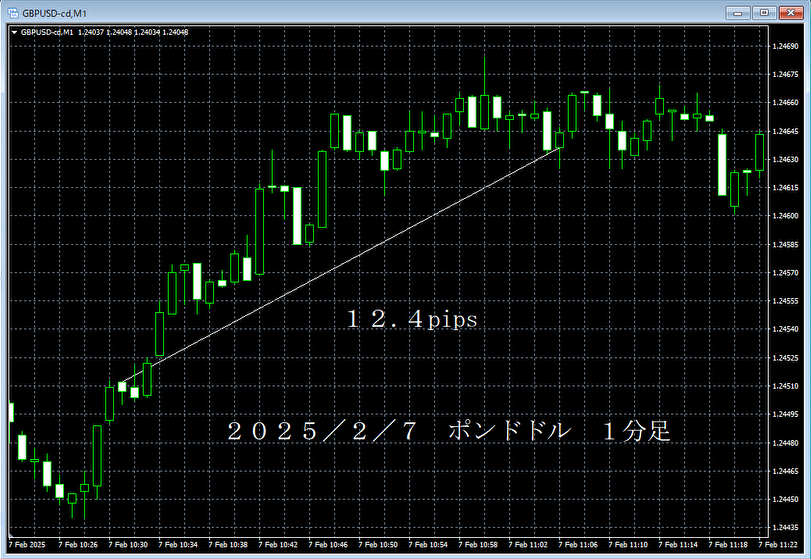Click the '7 Feb 2025' time axis label
The width and height of the screenshot is (811, 559).
pos(27,545)
